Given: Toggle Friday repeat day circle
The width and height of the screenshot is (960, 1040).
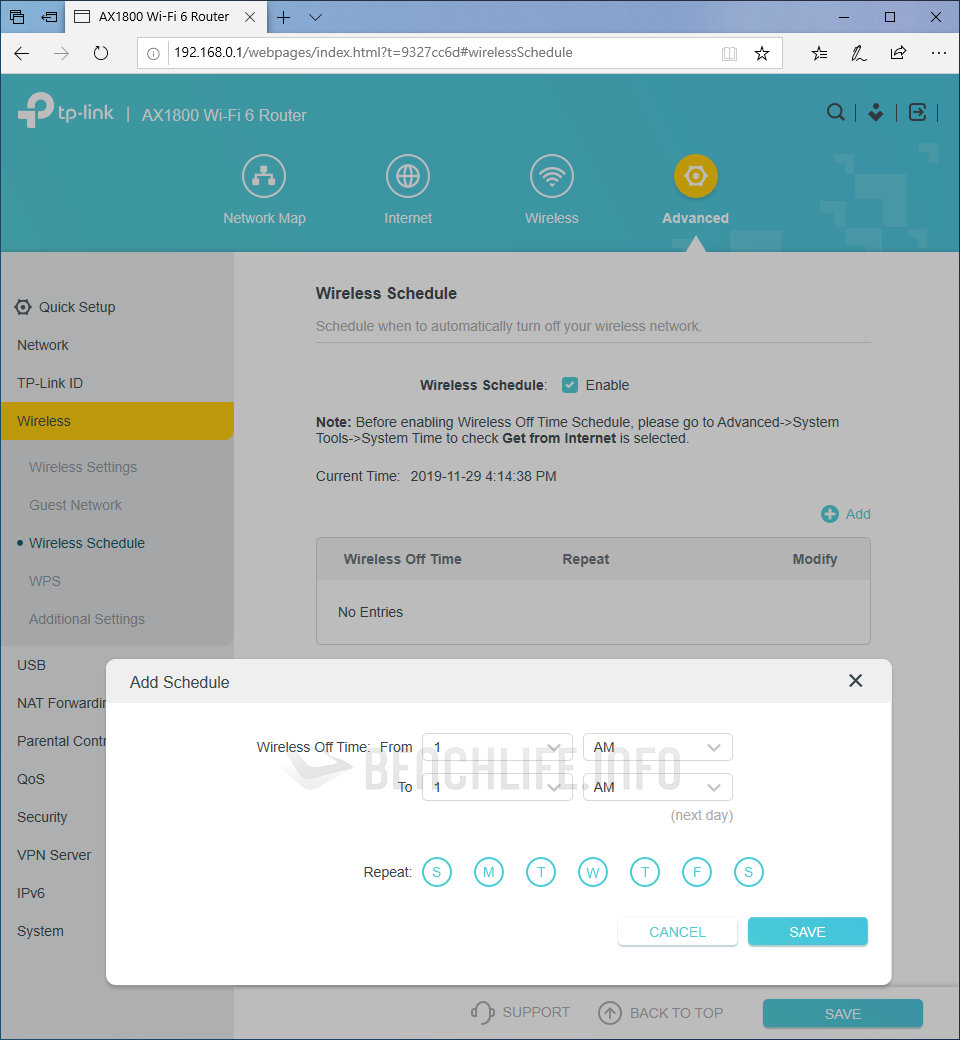Looking at the screenshot, I should click(697, 872).
